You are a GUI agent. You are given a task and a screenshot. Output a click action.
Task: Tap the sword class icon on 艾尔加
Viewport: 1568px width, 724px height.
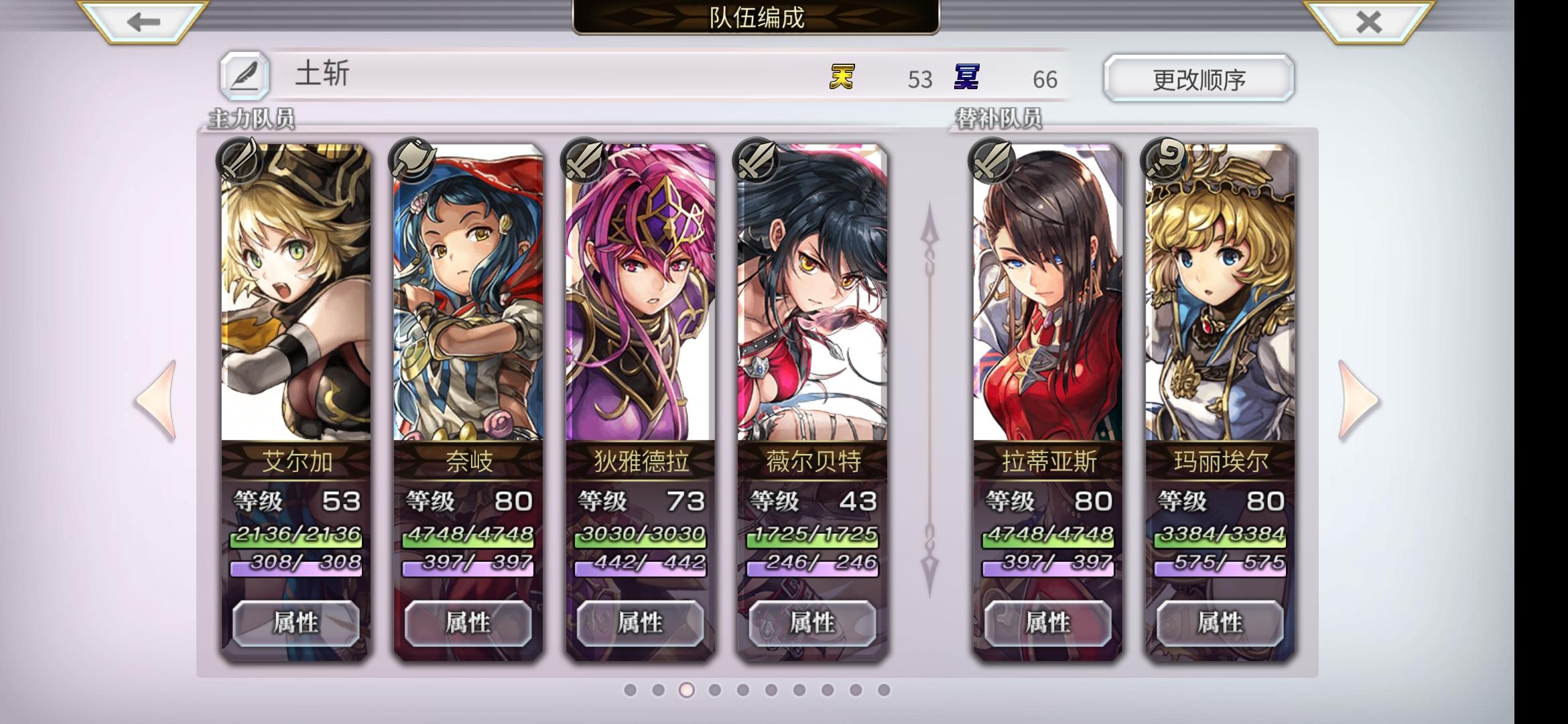pos(240,160)
